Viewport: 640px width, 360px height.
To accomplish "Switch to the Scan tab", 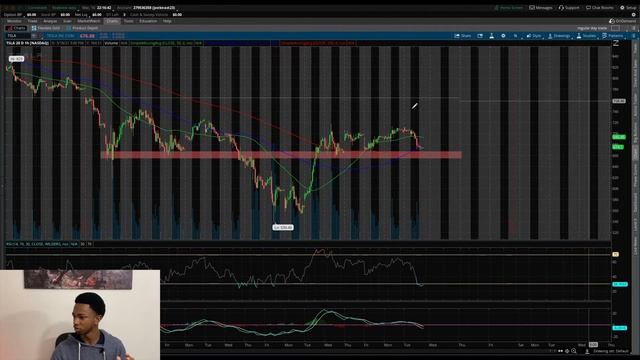I will [67, 21].
